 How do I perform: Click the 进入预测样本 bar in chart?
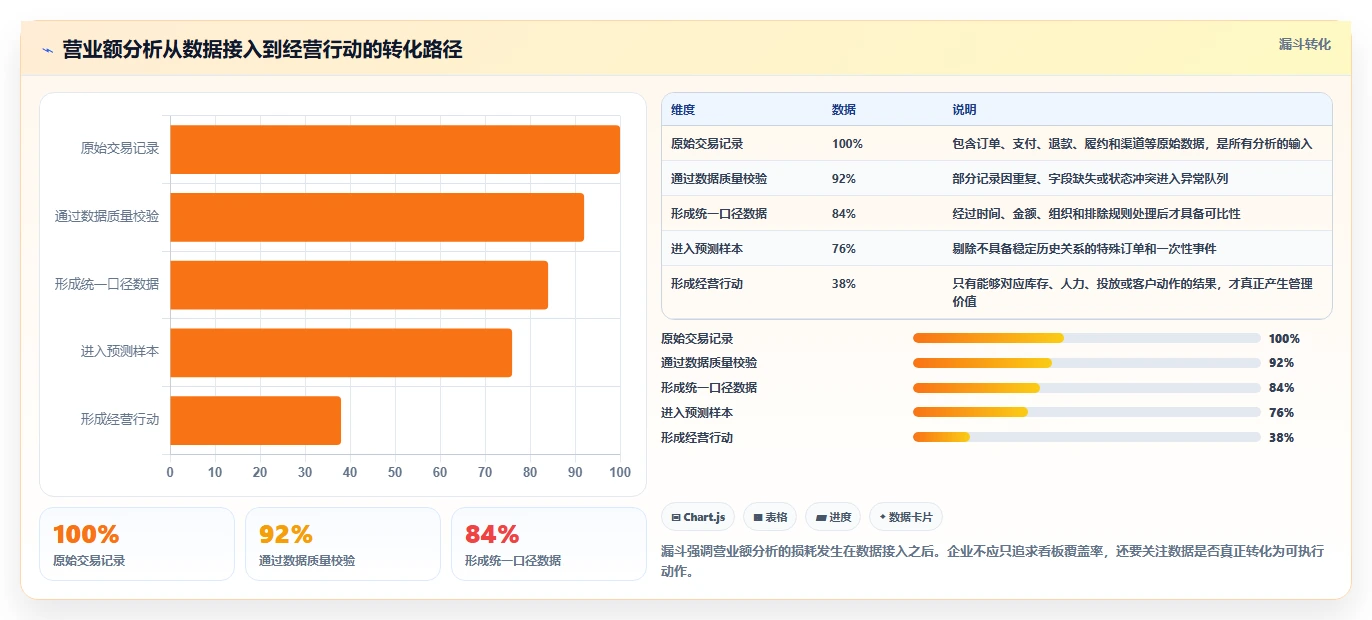(341, 353)
